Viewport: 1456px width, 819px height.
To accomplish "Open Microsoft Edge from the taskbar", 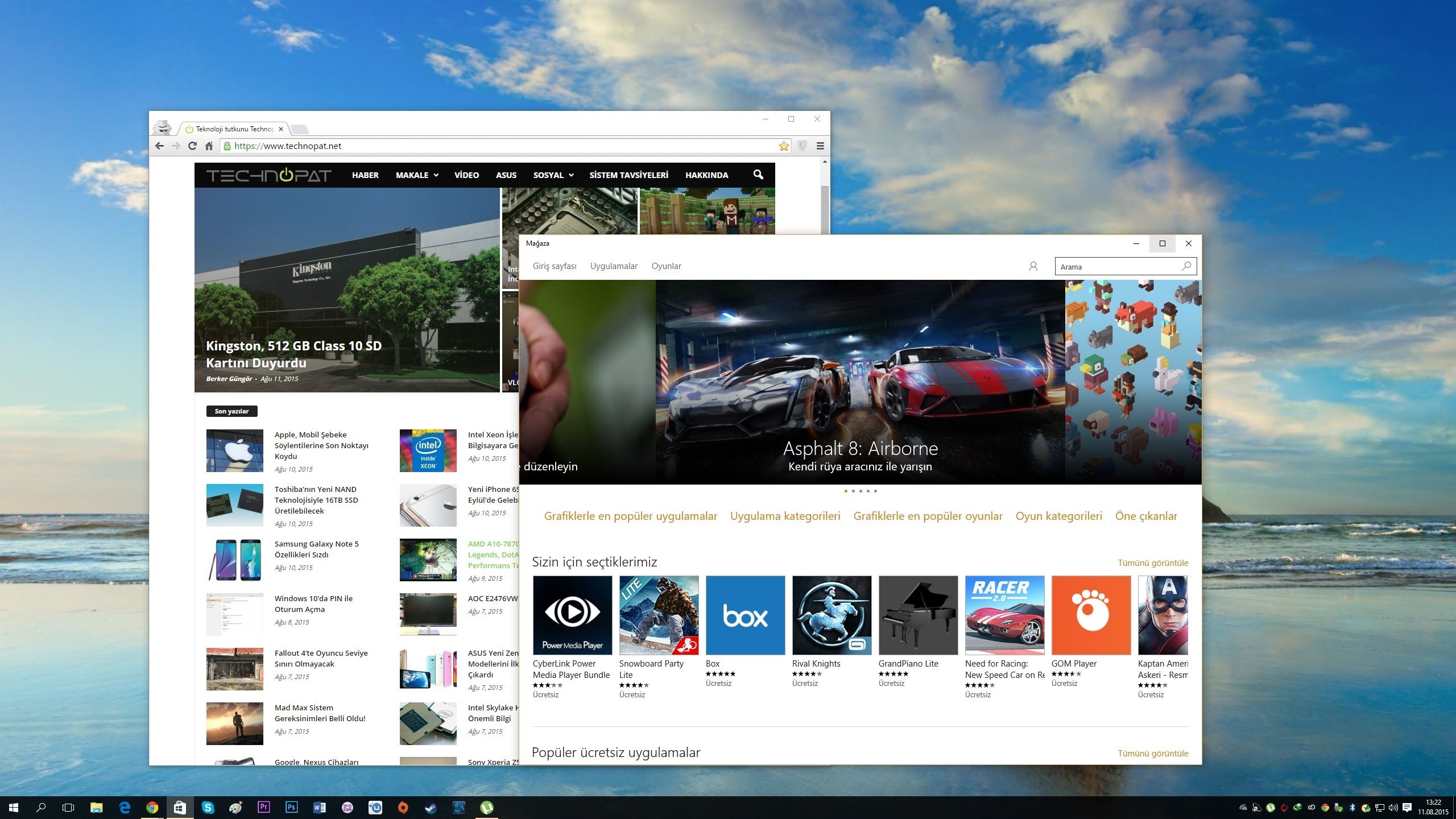I will pos(125,807).
